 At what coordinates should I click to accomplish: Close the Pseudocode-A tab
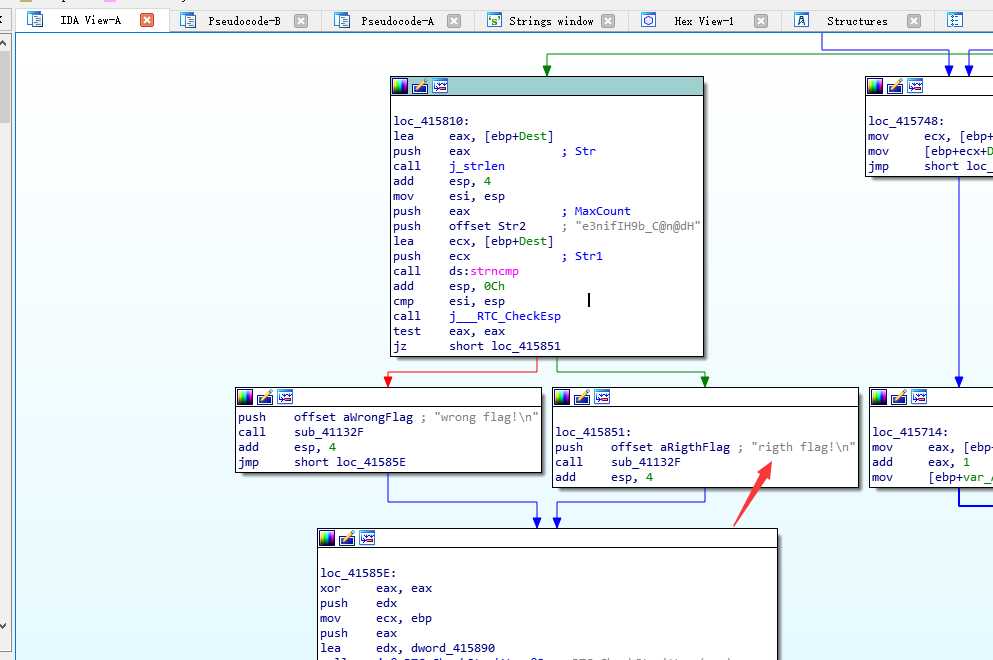point(454,21)
